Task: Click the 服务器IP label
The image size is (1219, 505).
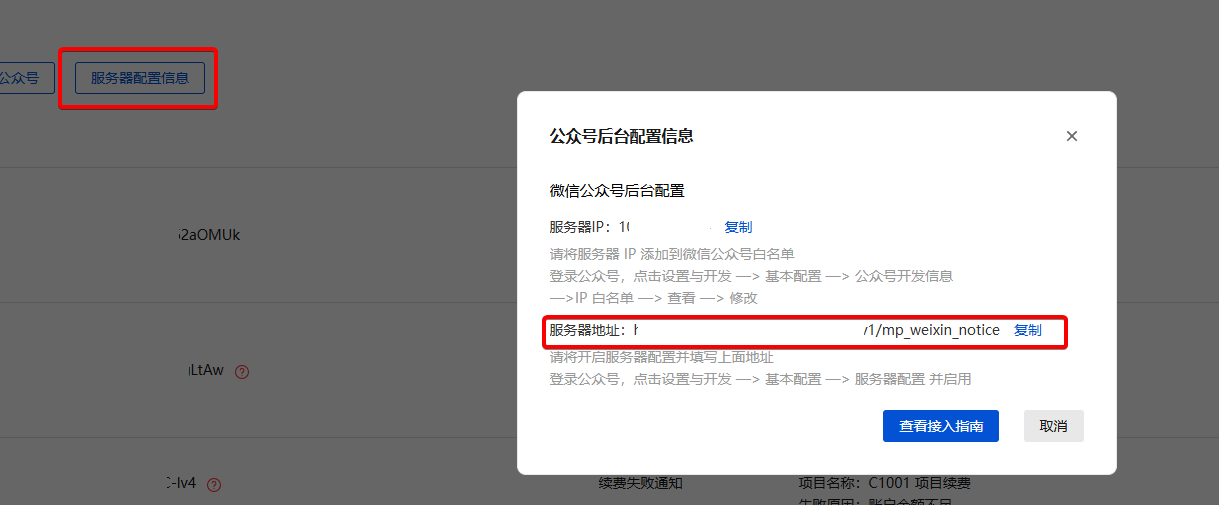Action: [580, 227]
